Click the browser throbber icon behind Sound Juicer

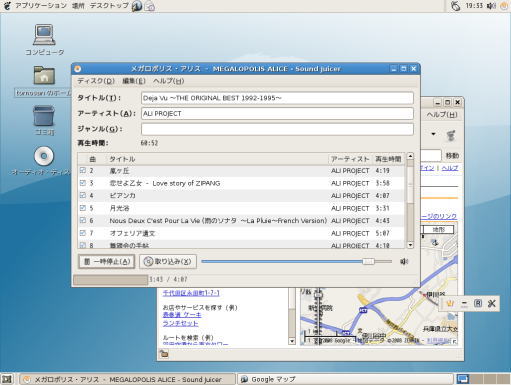coord(451,135)
